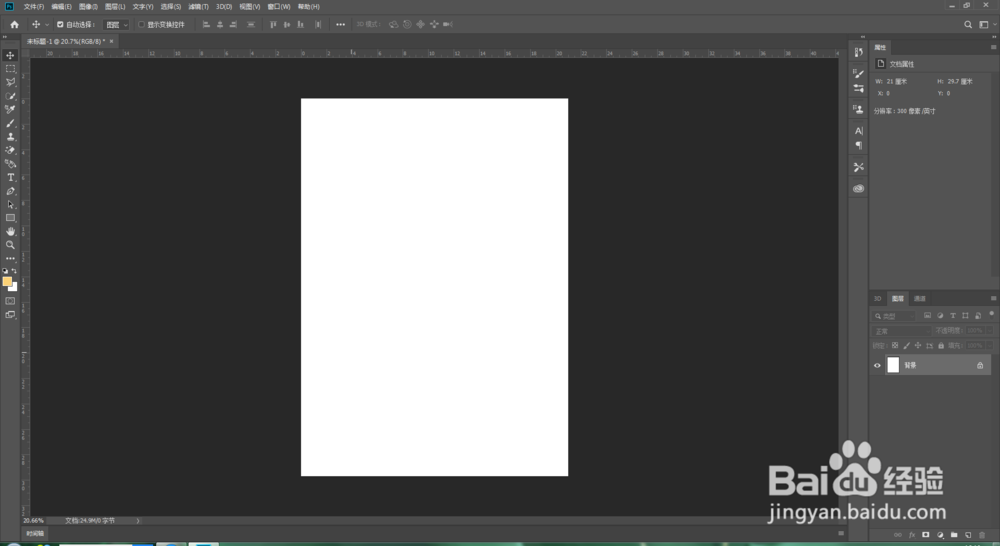Select the Eraser tool

10,151
